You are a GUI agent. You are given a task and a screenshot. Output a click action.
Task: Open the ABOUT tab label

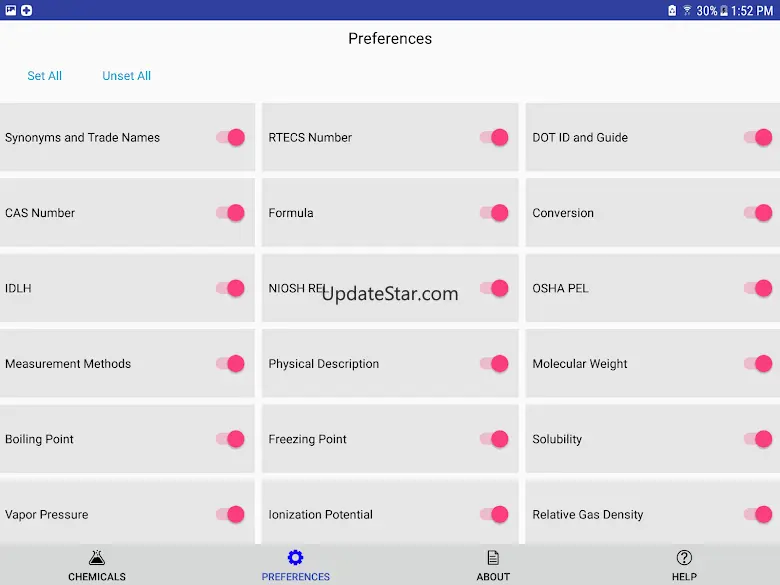[493, 577]
